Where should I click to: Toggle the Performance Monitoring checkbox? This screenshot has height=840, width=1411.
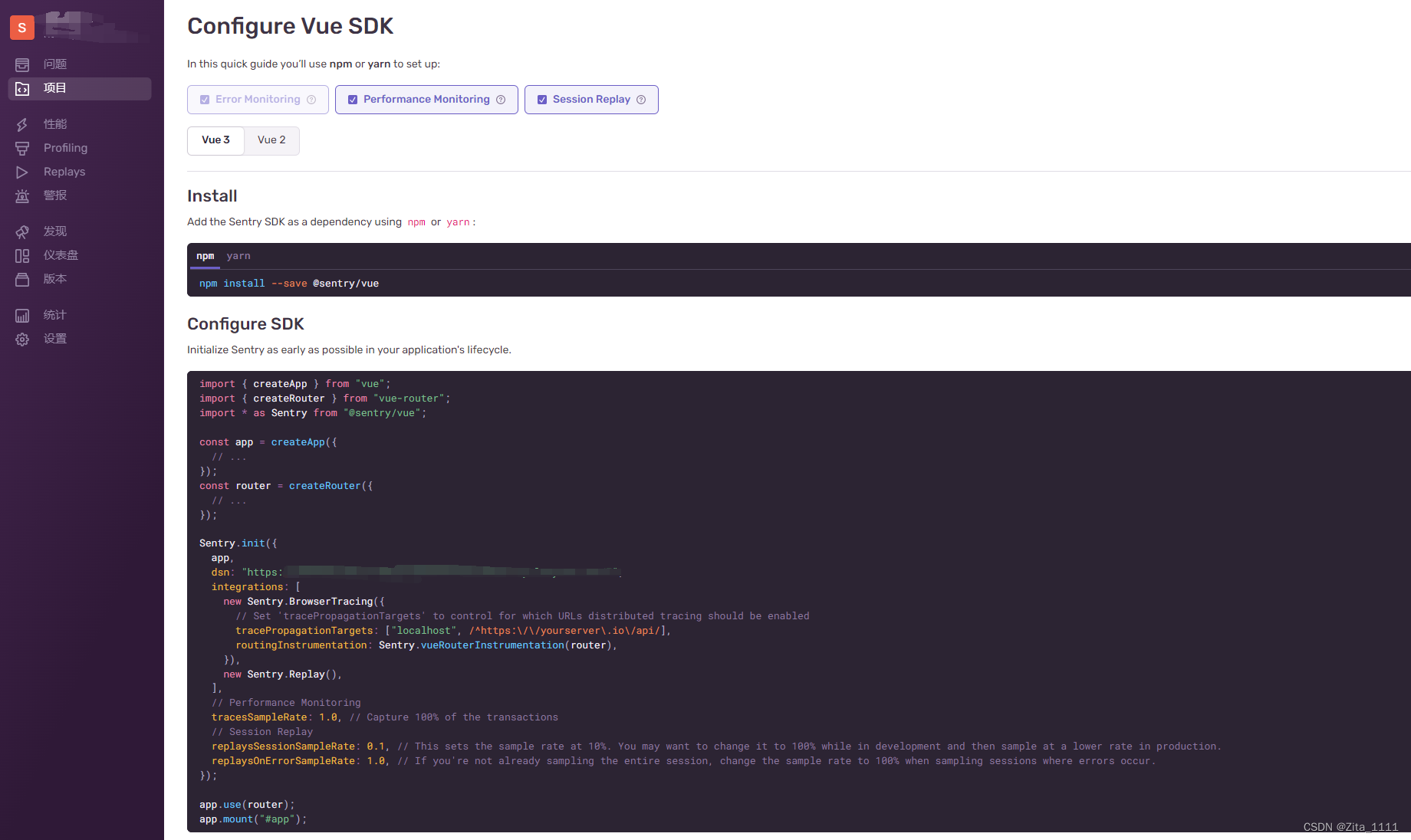353,100
